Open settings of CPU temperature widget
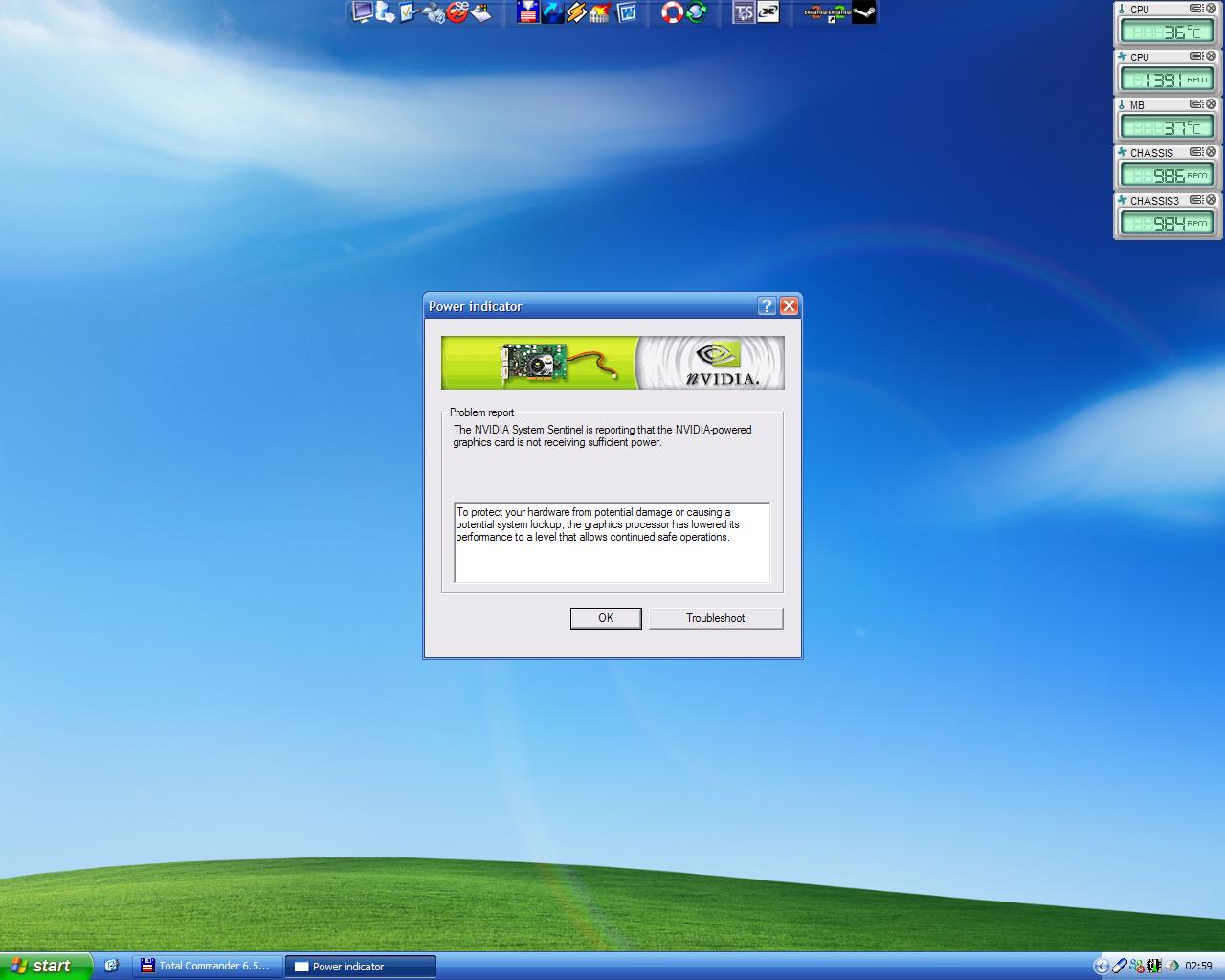 coord(1196,8)
